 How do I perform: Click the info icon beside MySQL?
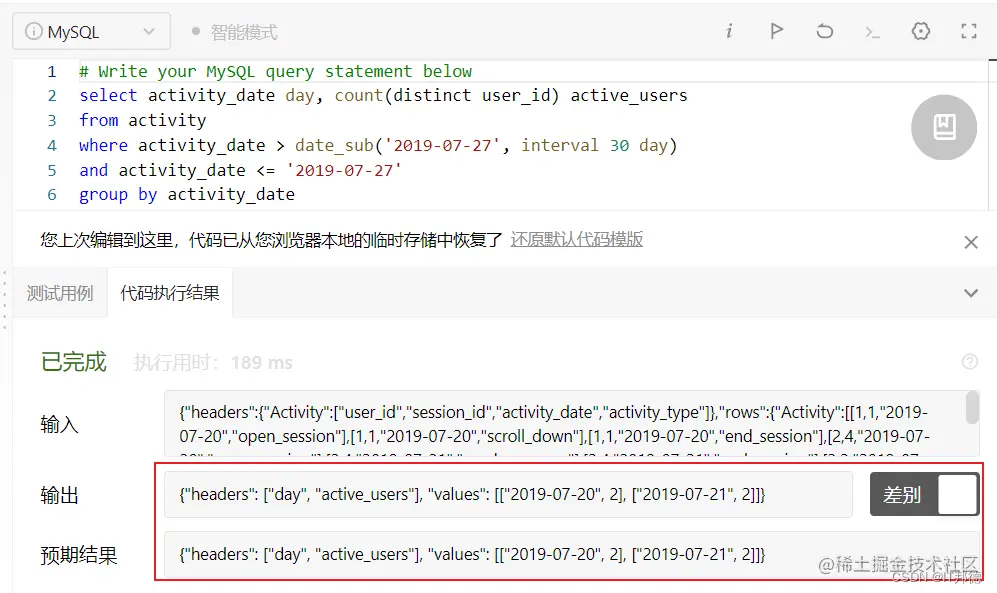tap(33, 31)
